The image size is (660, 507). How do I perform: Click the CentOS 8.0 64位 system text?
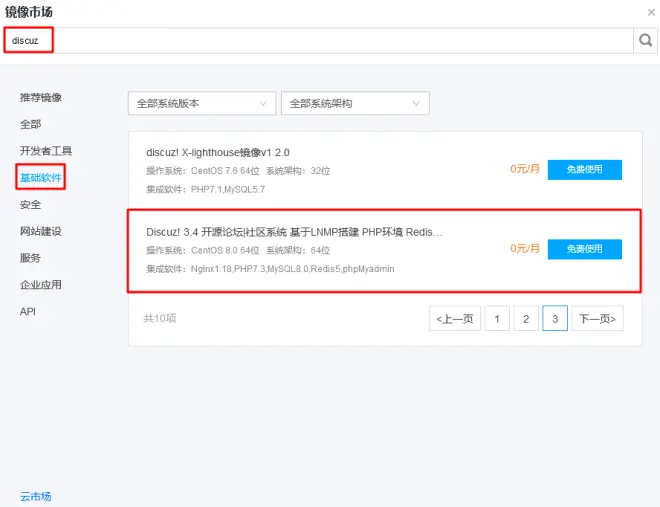coord(225,250)
